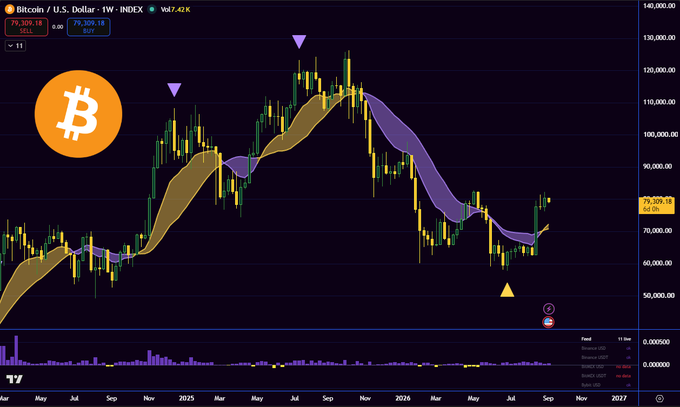Image resolution: width=680 pixels, height=407 pixels.
Task: Click the Vol 7.42 K volume legend
Action: 175,9
